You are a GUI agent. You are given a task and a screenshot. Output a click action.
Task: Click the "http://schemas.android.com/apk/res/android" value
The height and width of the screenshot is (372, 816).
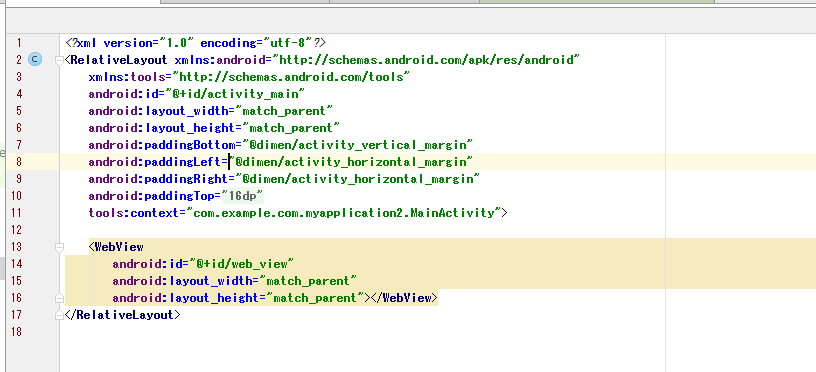pos(426,60)
